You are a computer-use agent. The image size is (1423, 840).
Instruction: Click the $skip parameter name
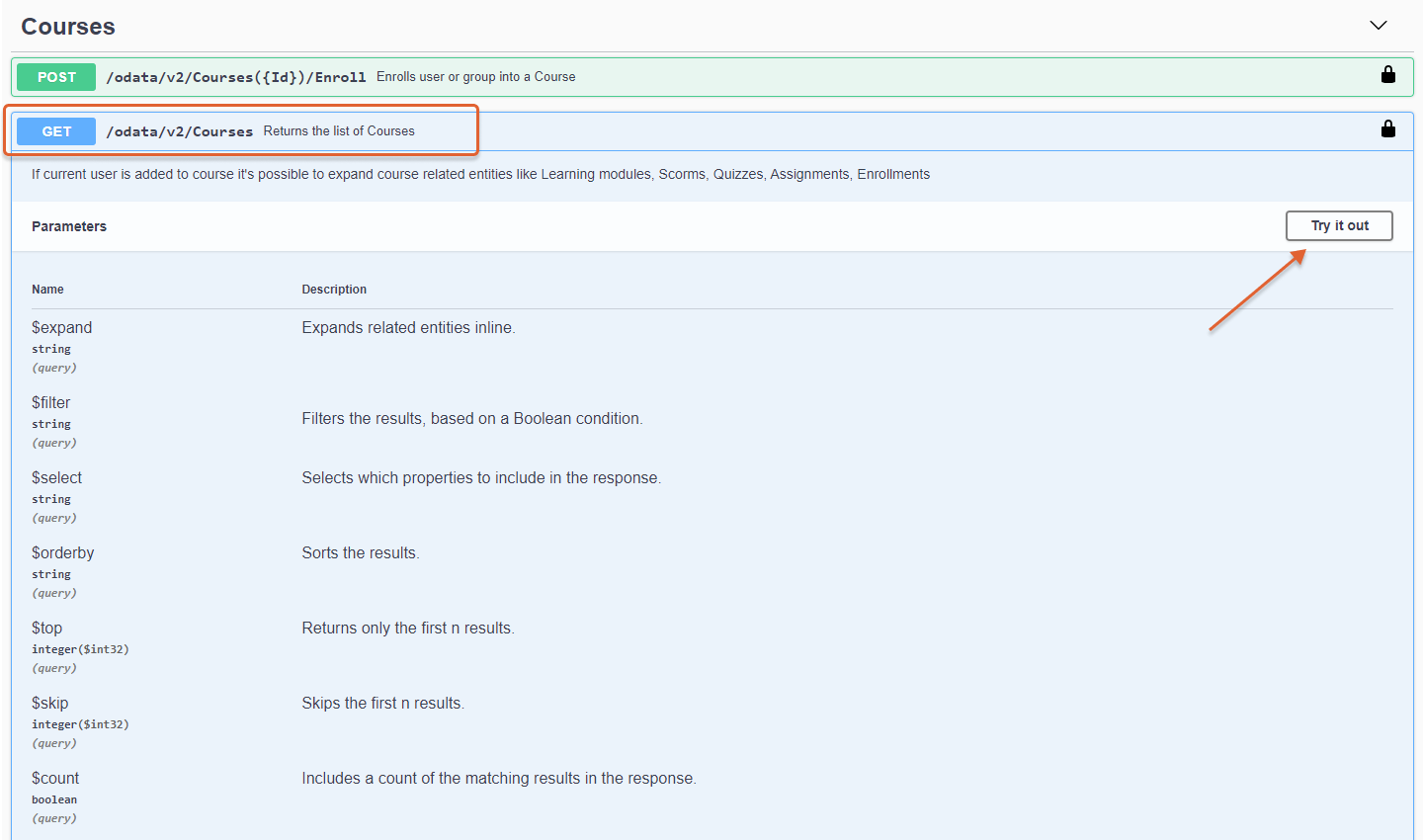pyautogui.click(x=49, y=704)
